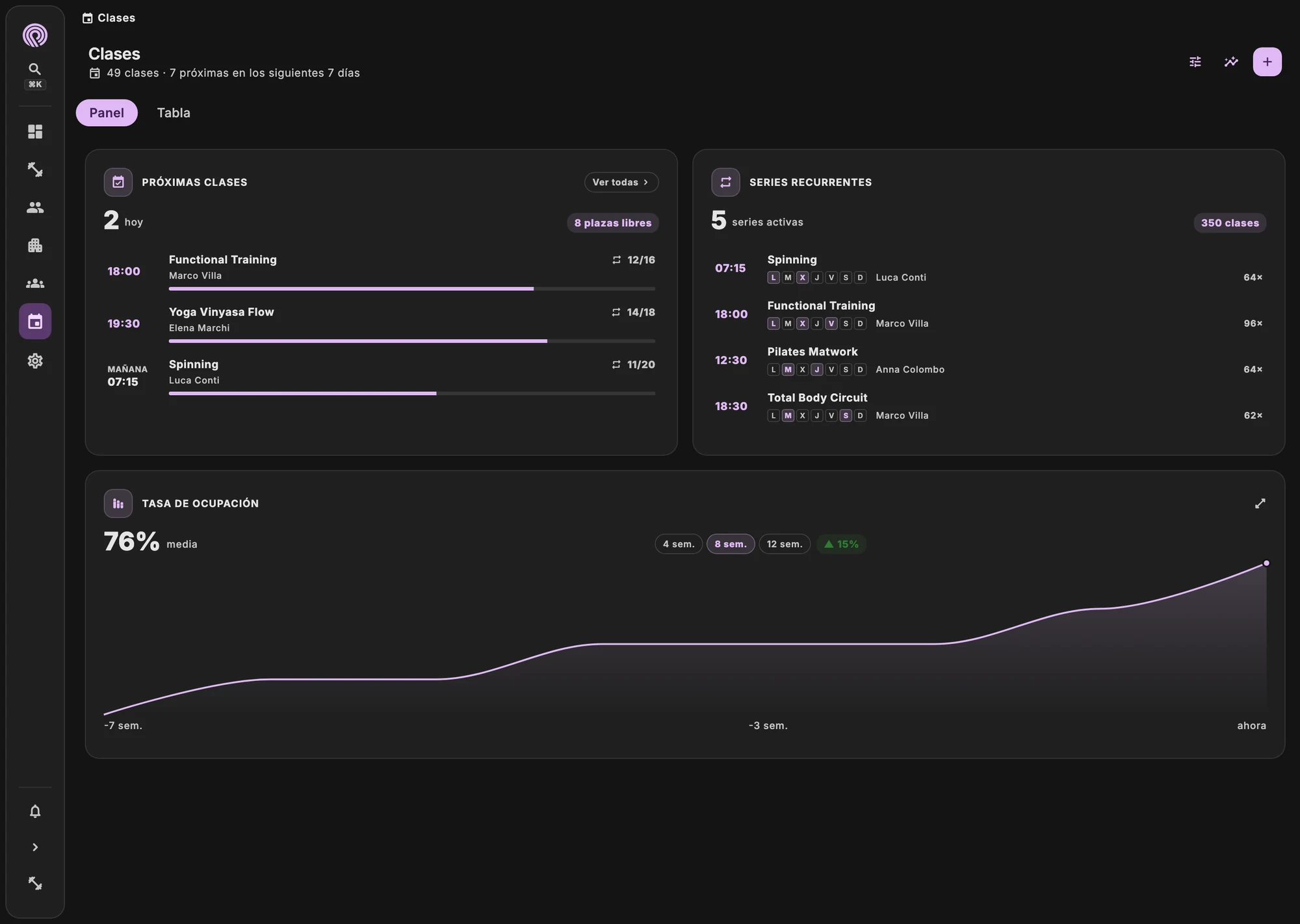
Task: Open the filter sliders icon in header
Action: [1195, 62]
